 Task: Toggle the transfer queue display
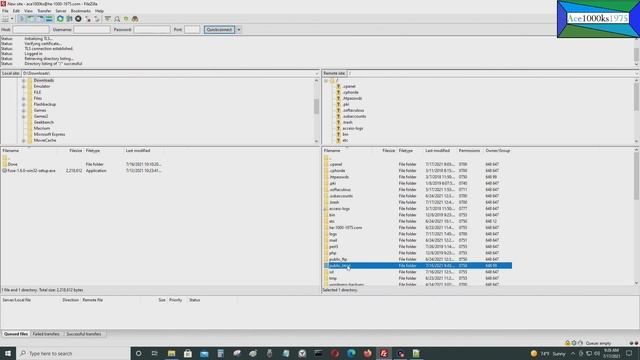coord(49,19)
